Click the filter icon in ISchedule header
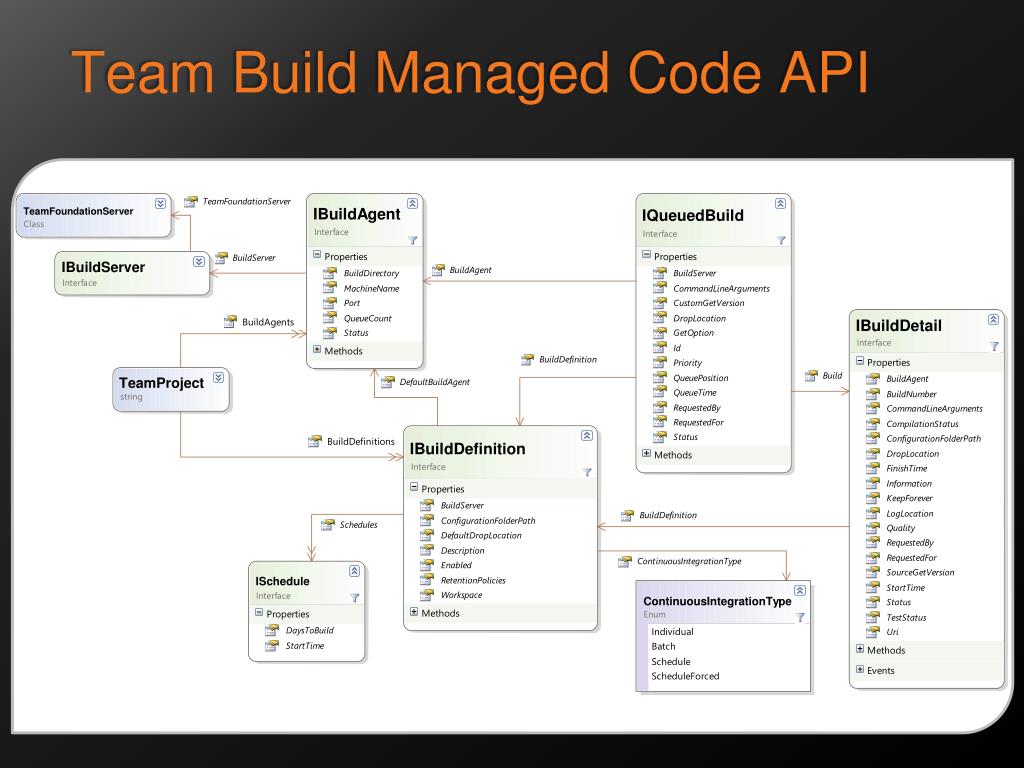 355,598
